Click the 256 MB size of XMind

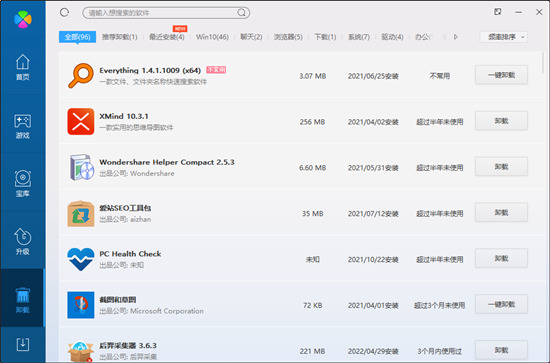312,122
